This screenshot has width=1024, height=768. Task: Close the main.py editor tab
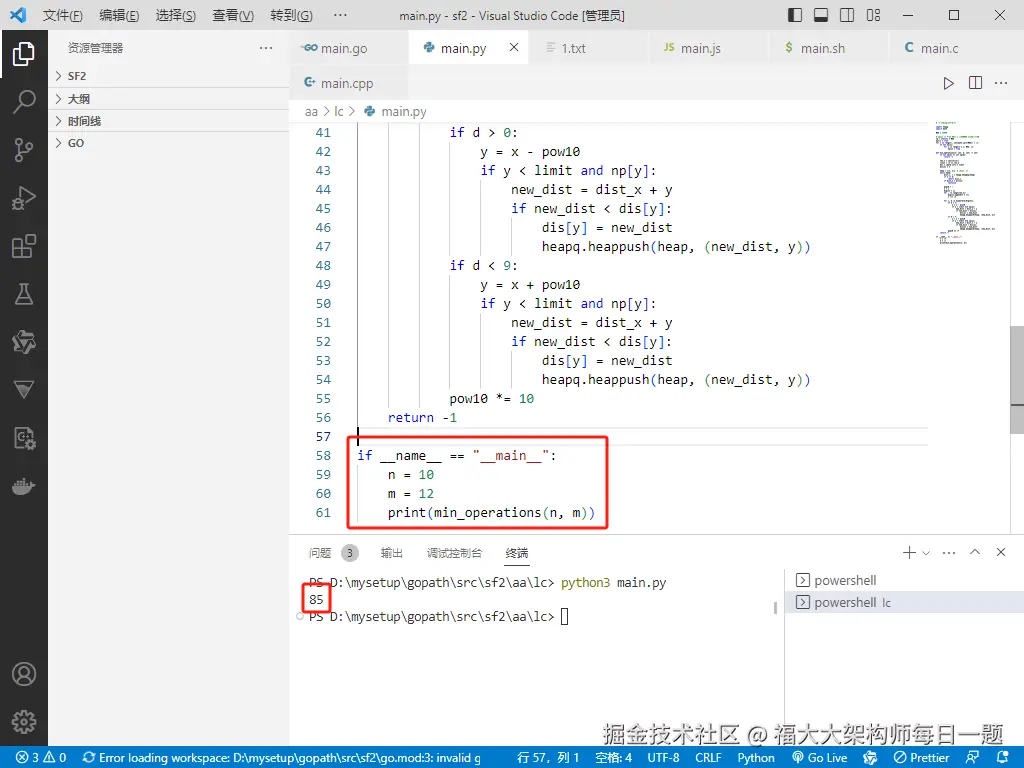pos(514,47)
